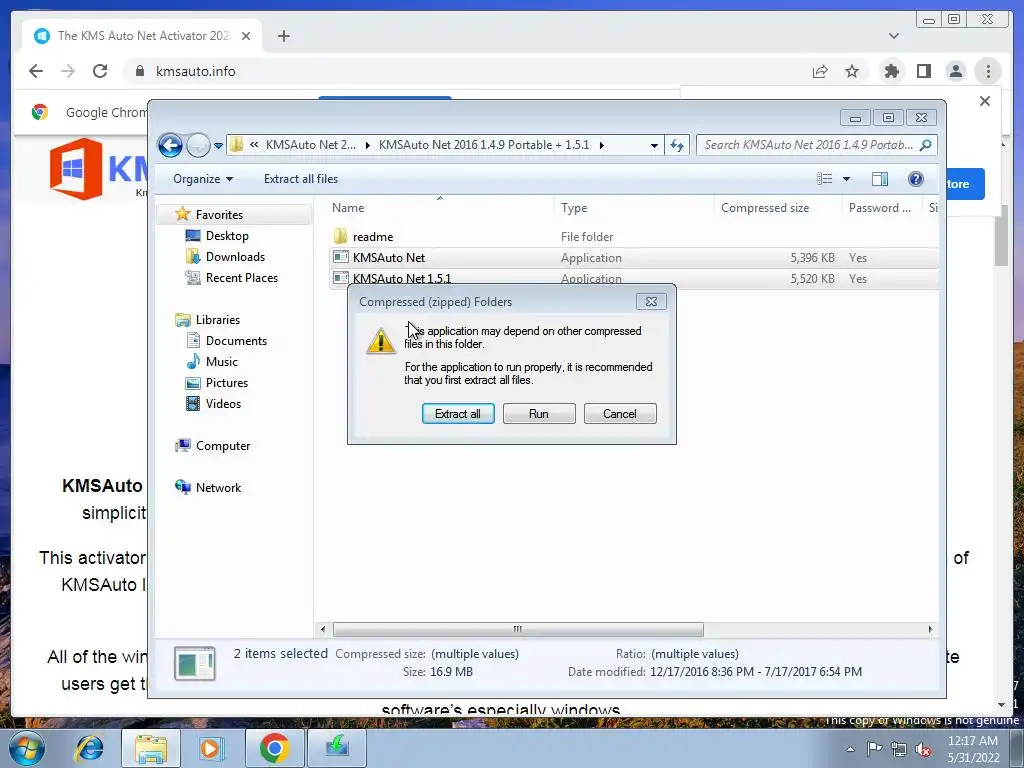Screen dimensions: 1024x768
Task: Click the file list's left scroll arrow
Action: (323, 629)
